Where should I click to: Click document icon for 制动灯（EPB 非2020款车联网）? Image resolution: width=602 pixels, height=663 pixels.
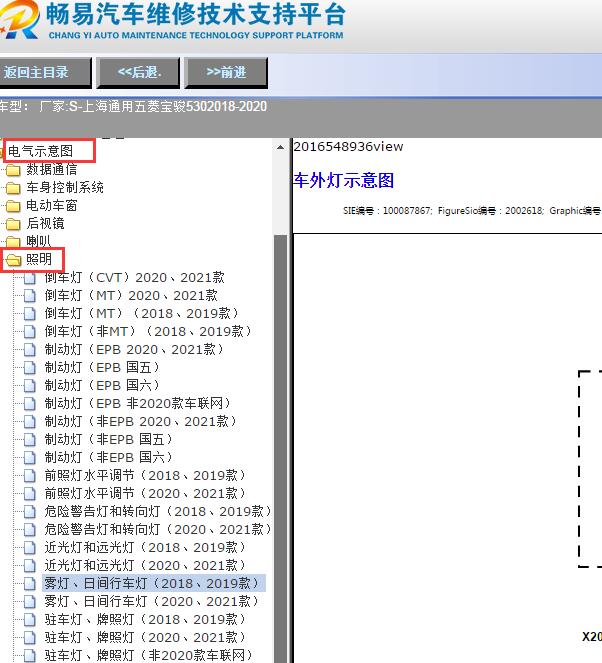(x=30, y=404)
